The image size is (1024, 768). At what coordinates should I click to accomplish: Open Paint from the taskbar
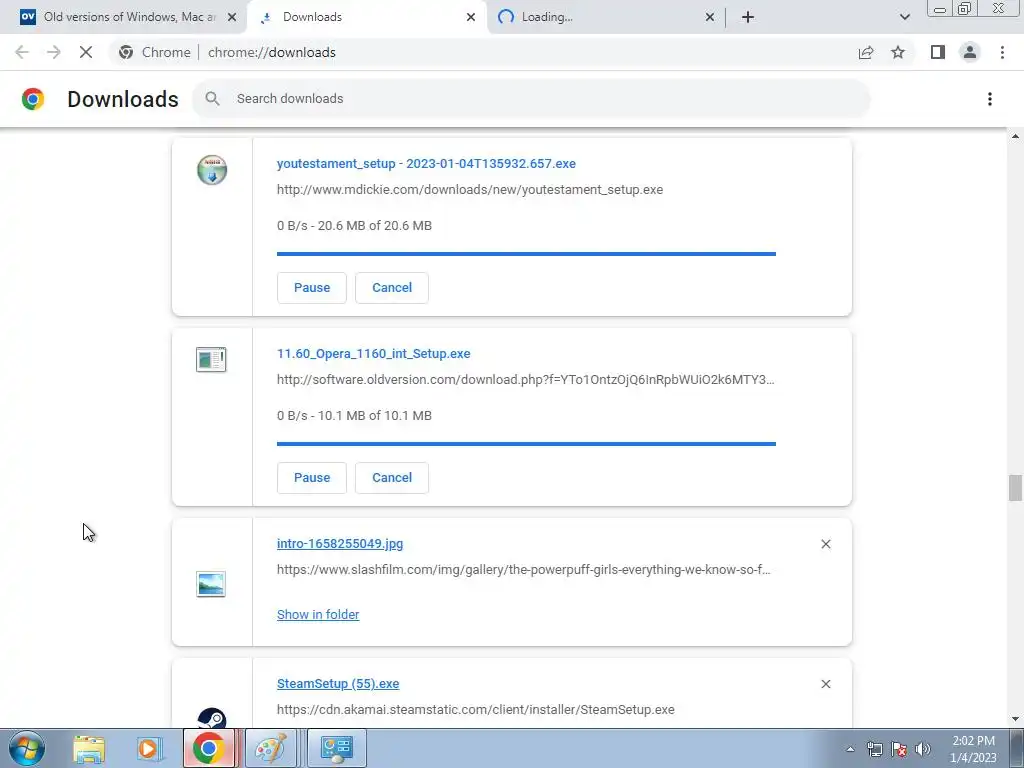(x=270, y=748)
